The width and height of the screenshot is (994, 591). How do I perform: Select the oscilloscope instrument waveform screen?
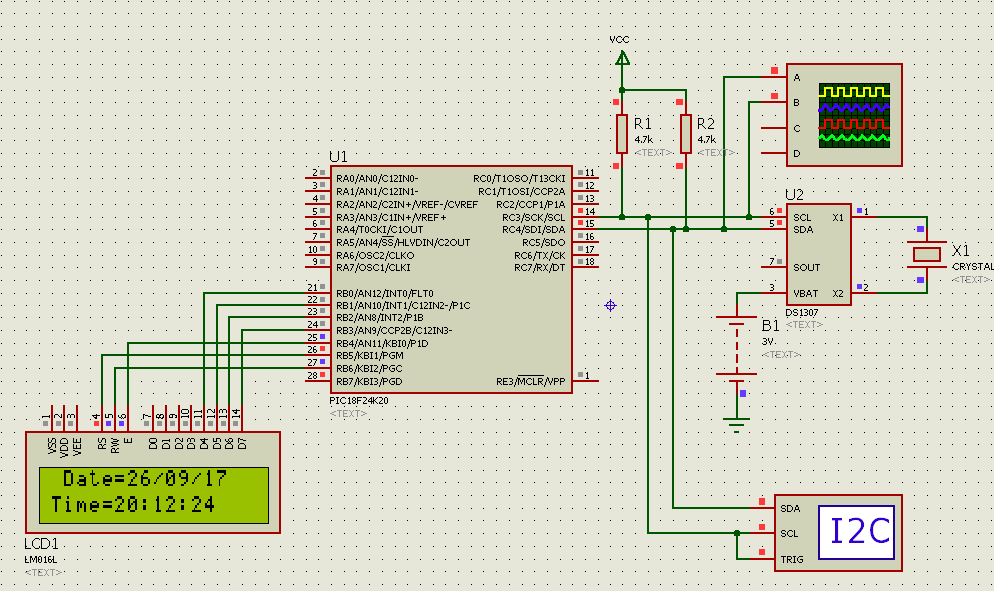coord(854,115)
